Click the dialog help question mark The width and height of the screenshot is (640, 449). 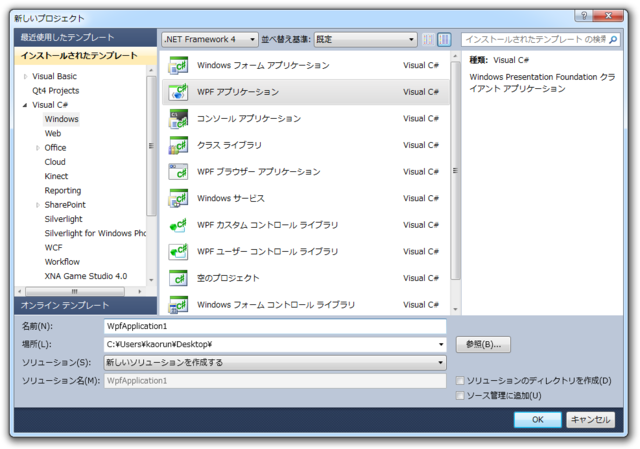[584, 16]
